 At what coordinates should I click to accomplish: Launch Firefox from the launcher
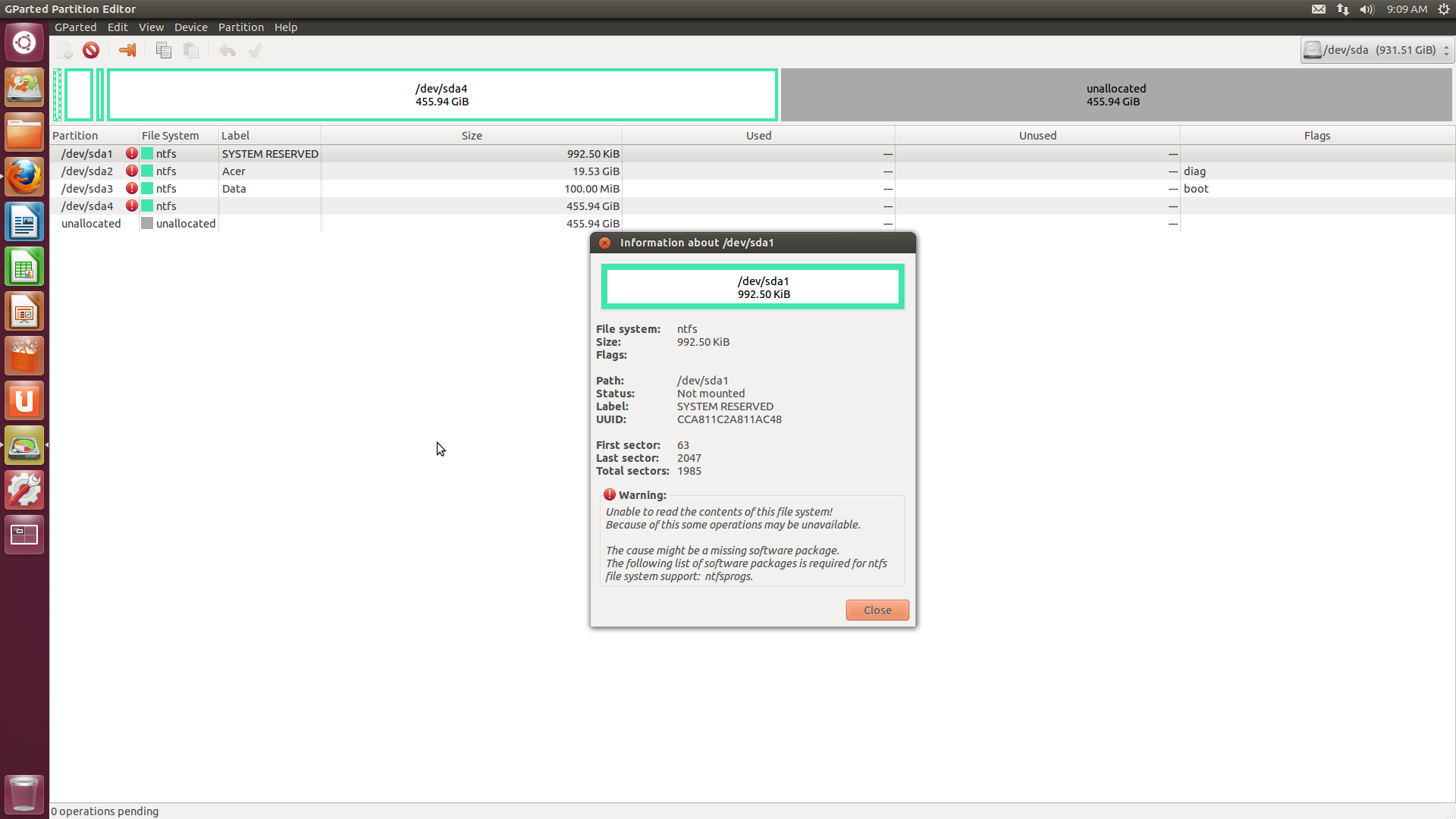click(x=24, y=177)
